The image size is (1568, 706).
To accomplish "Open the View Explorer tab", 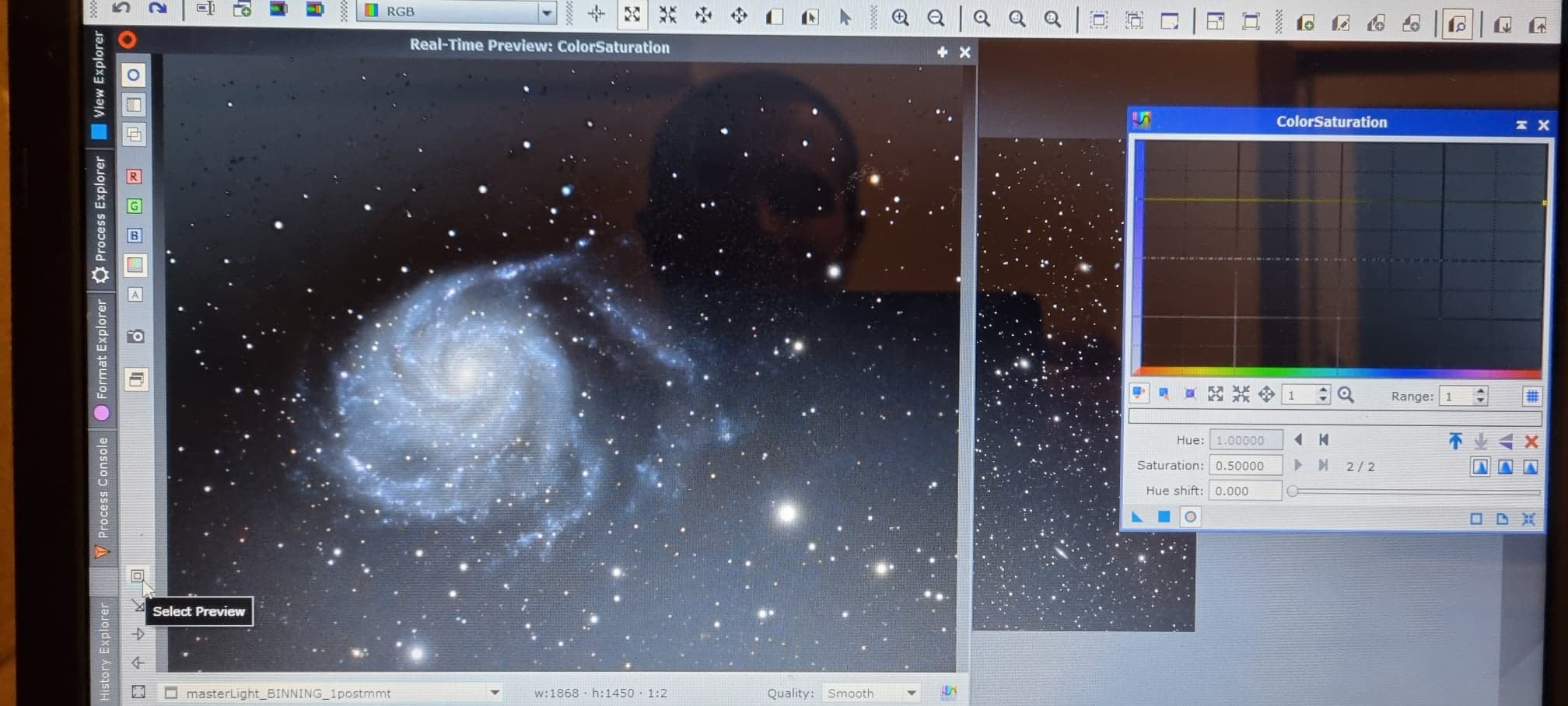I will point(99,86).
